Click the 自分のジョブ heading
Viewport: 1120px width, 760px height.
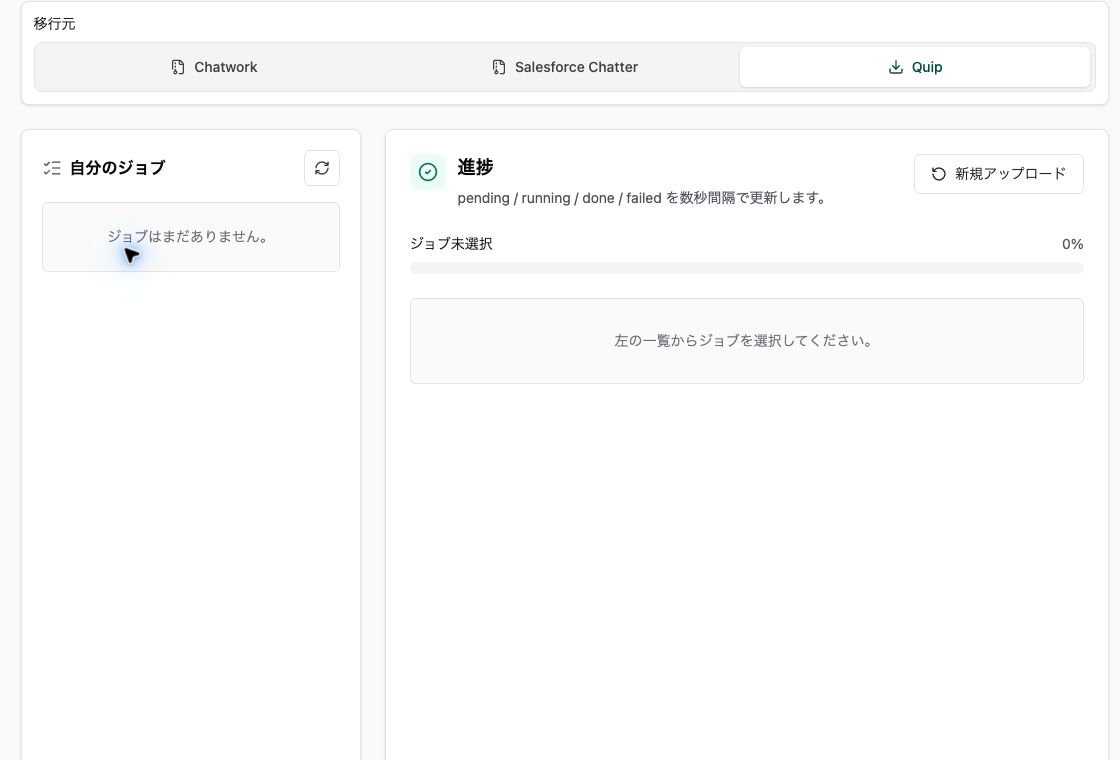117,168
